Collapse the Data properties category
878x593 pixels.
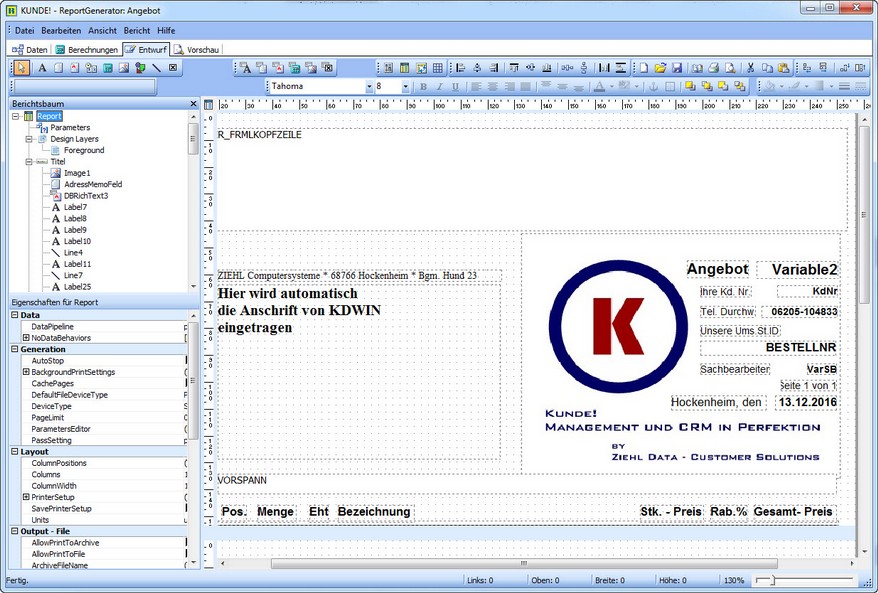coord(15,315)
